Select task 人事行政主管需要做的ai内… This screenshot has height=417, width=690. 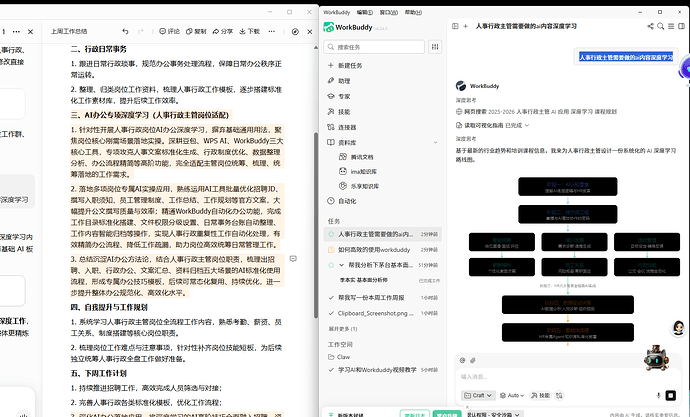tap(382, 234)
